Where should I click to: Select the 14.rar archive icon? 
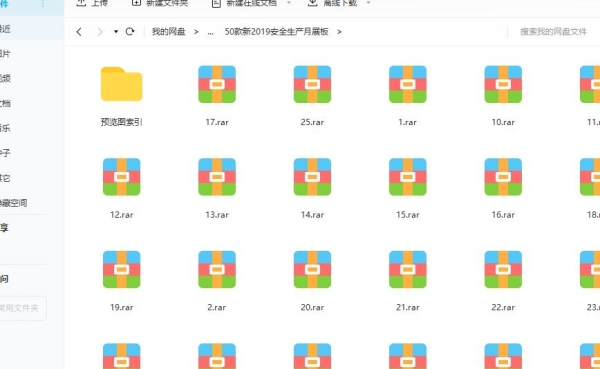[x=312, y=177]
